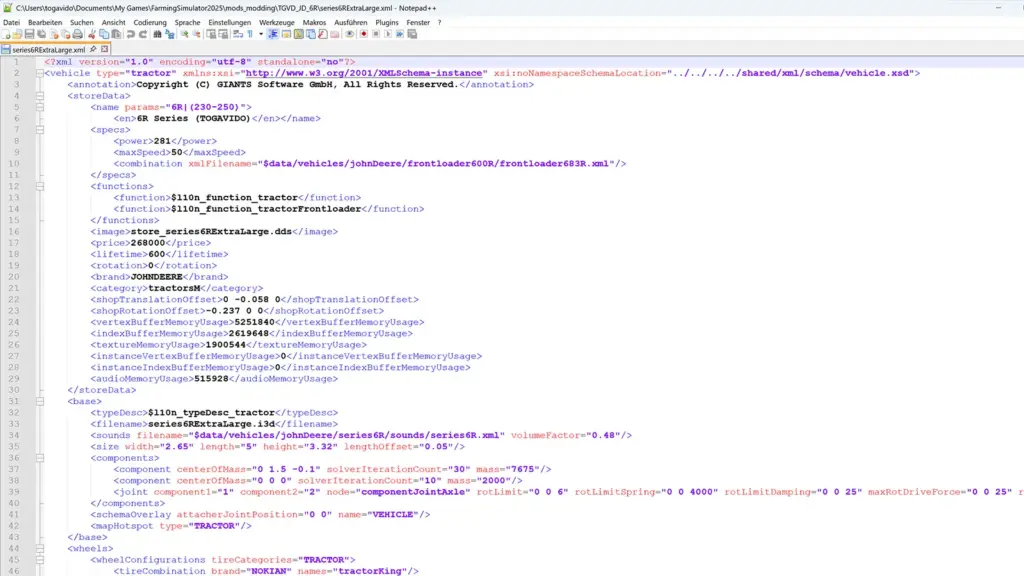Open the Datei menu
This screenshot has width=1024, height=576.
(12, 21)
